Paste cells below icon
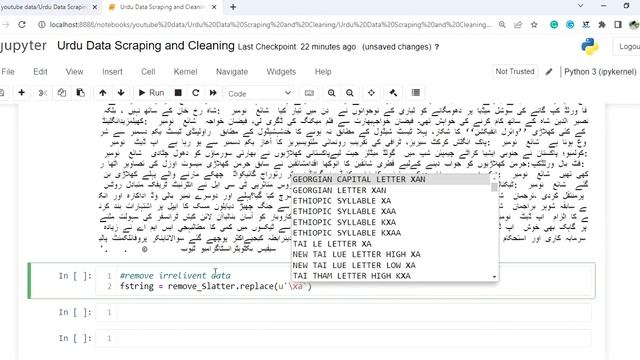This screenshot has width=640, height=360. 80,93
